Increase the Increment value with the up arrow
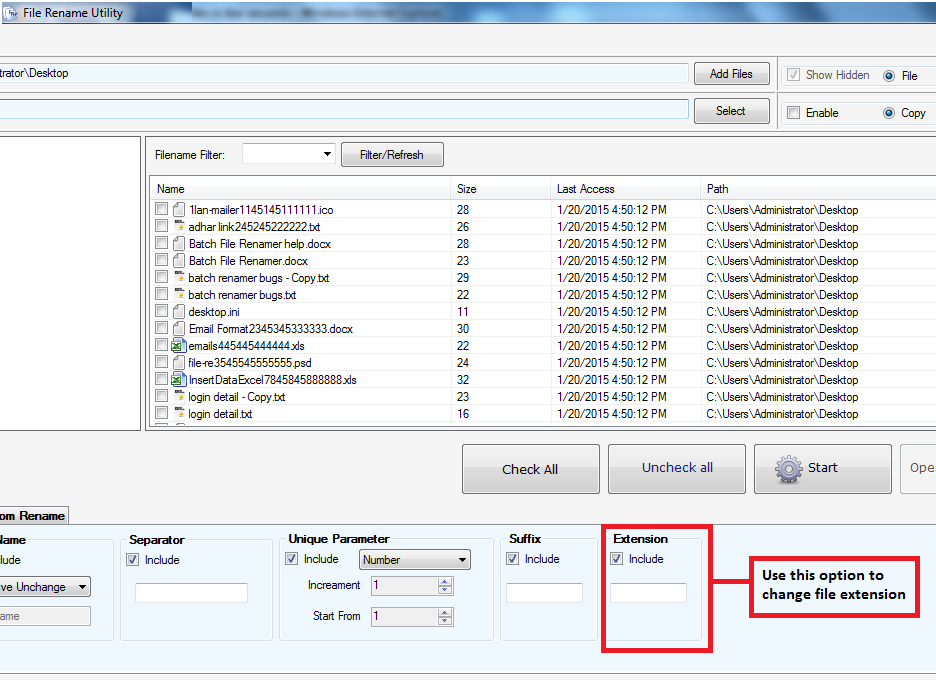 (x=446, y=582)
